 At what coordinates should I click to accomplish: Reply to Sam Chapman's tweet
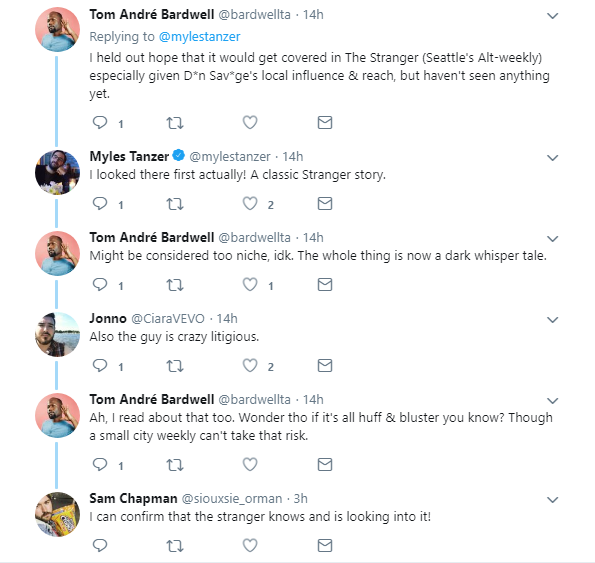coord(100,546)
